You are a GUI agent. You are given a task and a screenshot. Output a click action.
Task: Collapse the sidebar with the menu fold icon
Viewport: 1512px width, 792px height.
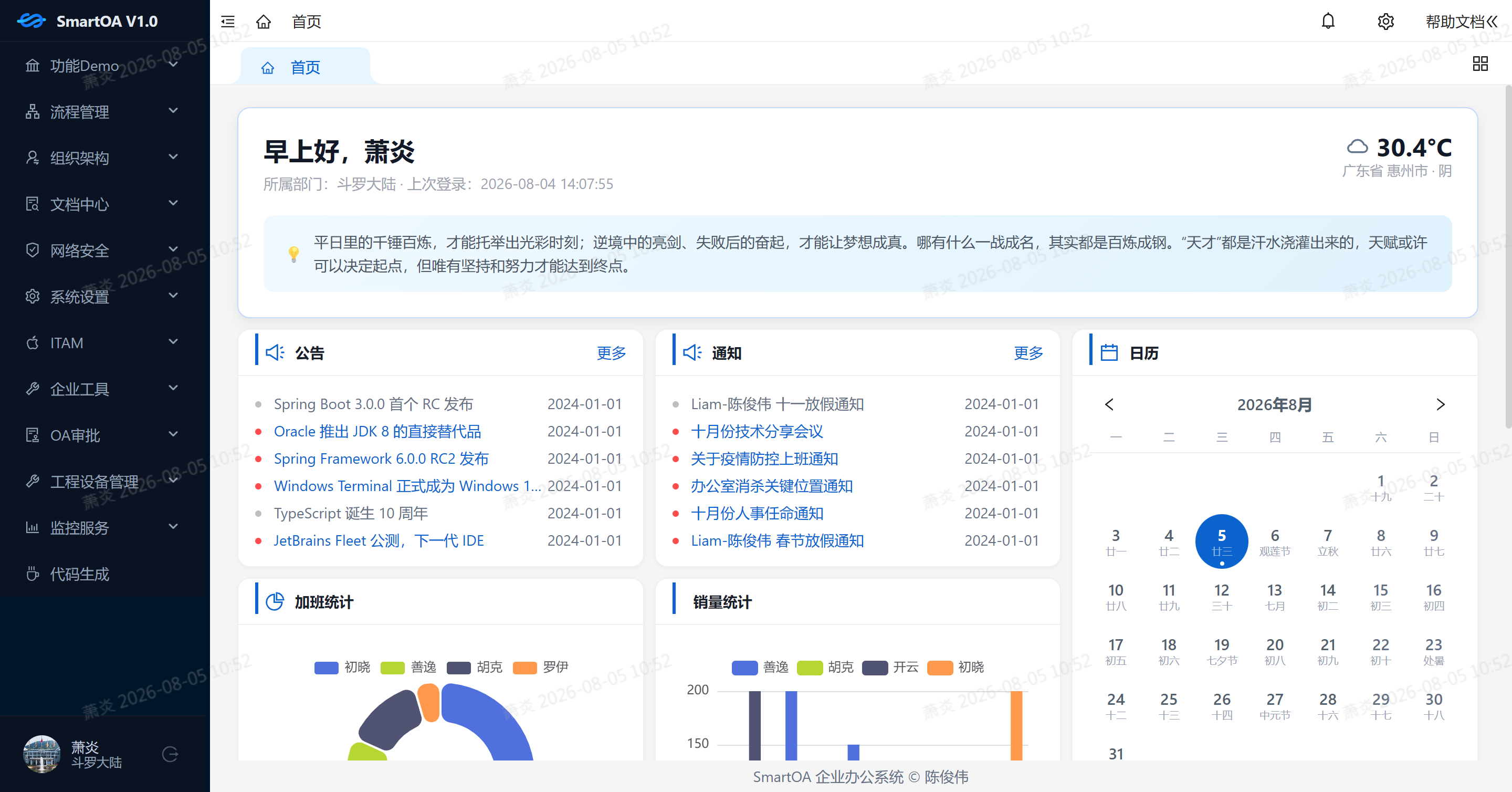(x=228, y=22)
